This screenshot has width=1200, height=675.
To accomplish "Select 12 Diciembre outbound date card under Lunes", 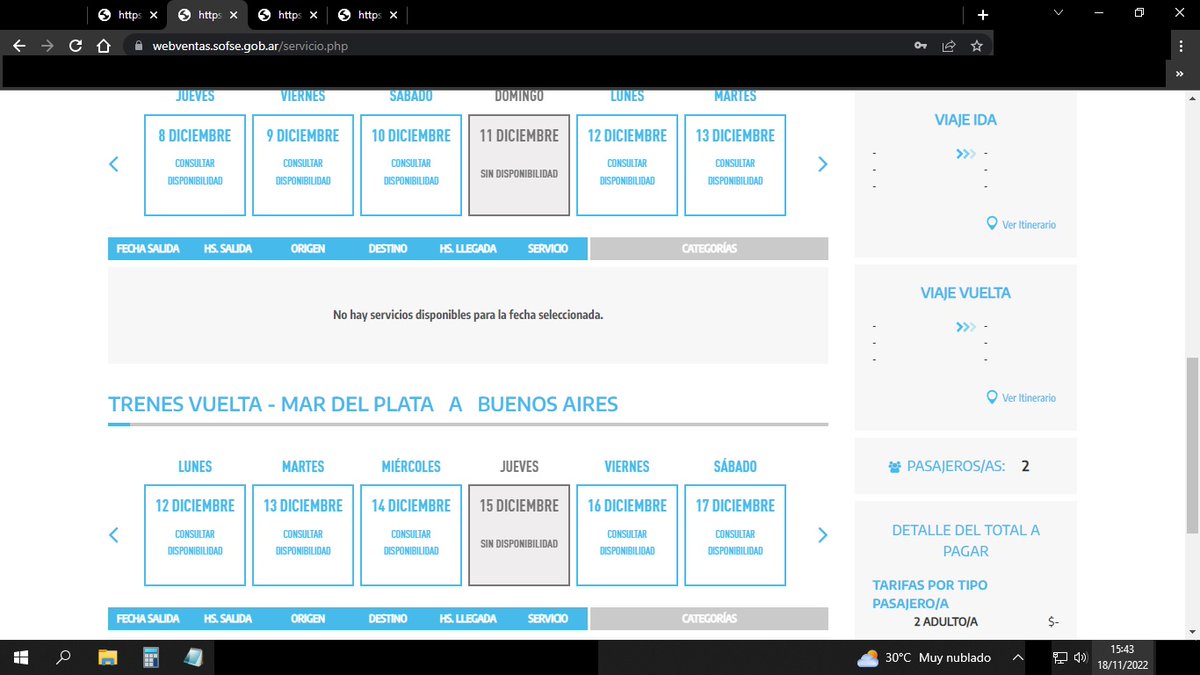I will point(627,165).
